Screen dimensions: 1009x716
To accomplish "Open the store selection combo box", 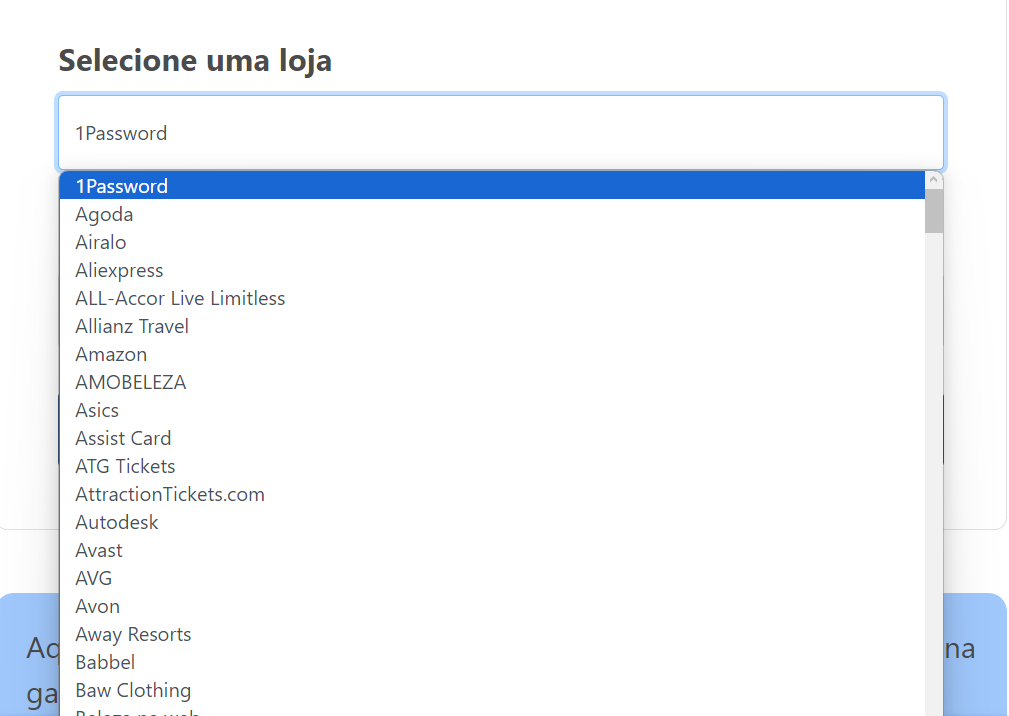I will pos(500,133).
